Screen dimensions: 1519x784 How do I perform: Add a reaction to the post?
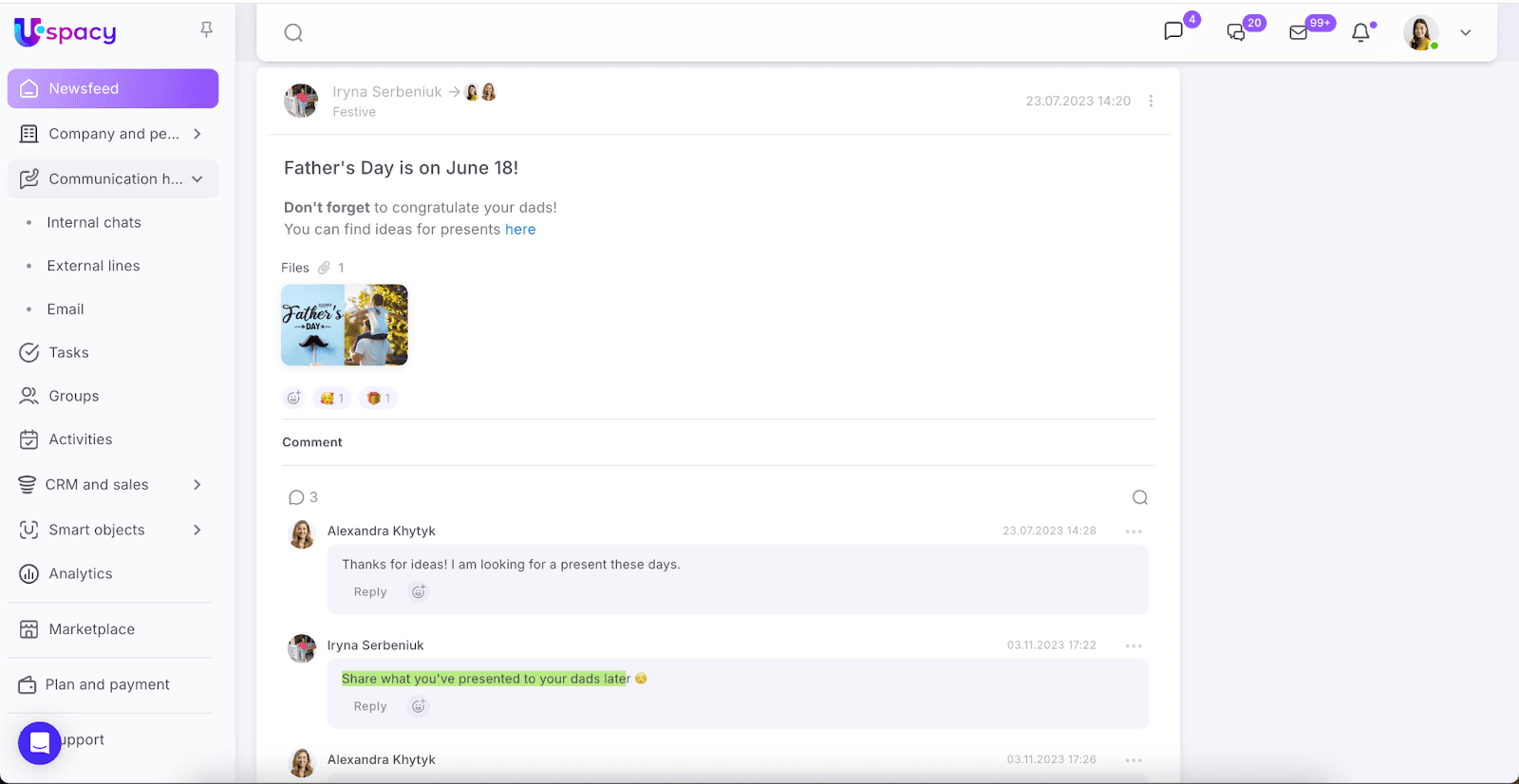coord(293,399)
